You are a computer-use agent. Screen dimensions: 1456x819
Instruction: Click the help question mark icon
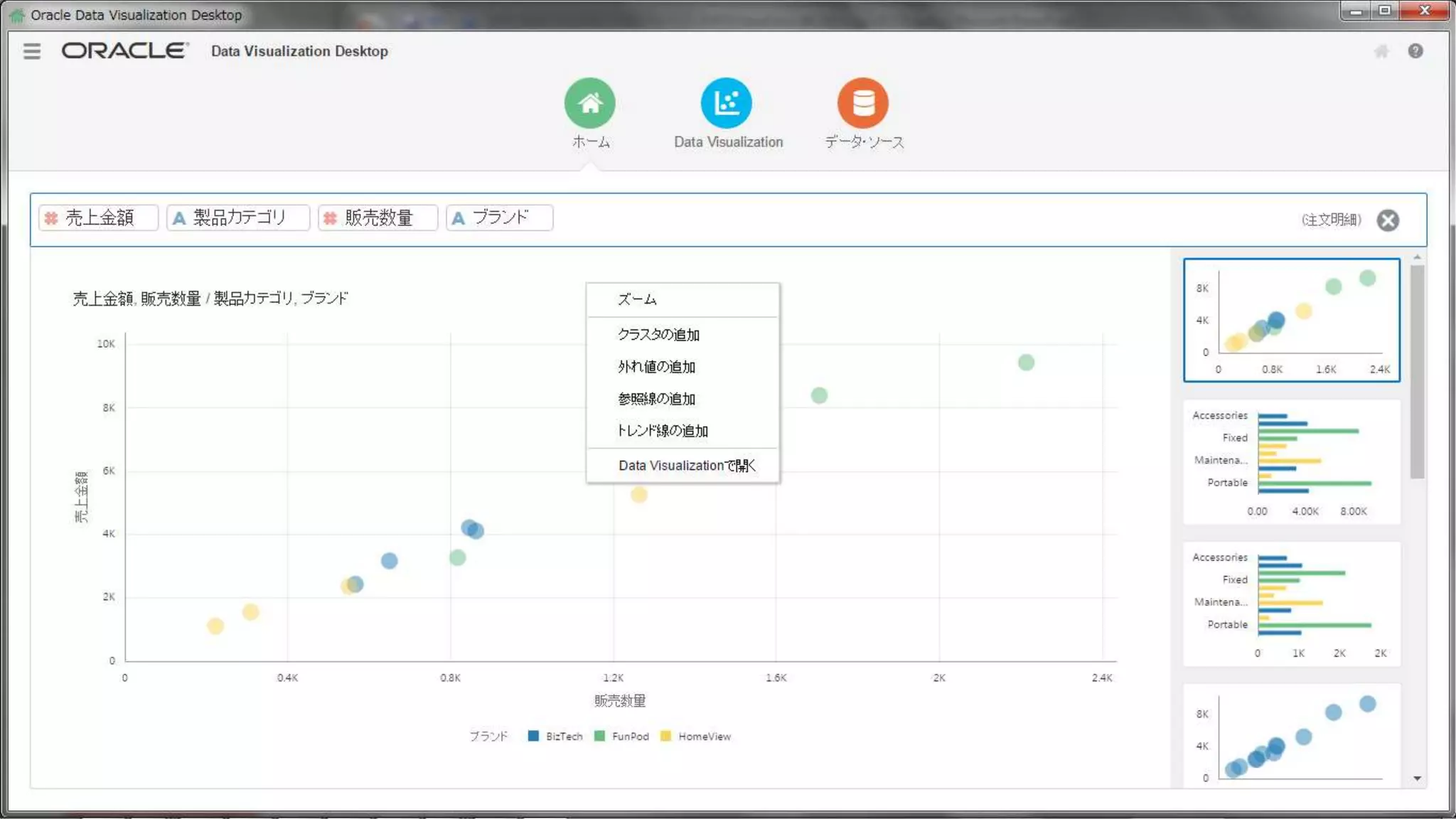[1415, 51]
